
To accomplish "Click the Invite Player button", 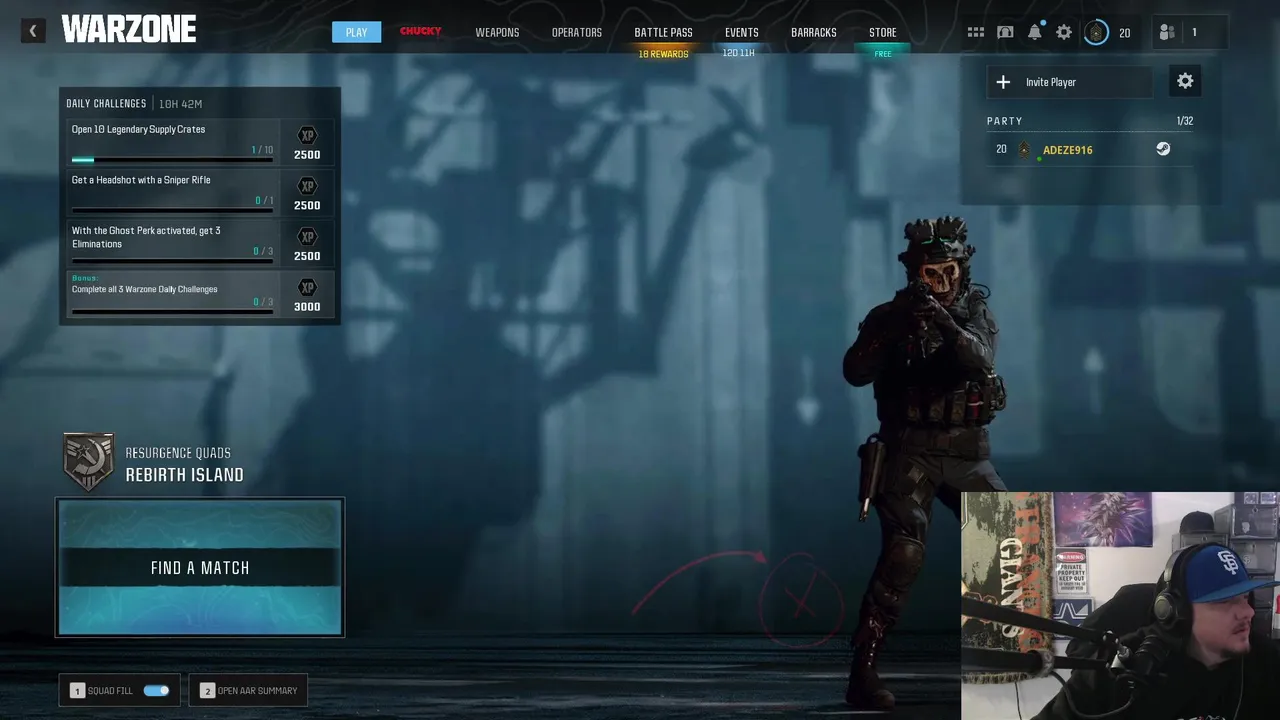I will [1070, 82].
